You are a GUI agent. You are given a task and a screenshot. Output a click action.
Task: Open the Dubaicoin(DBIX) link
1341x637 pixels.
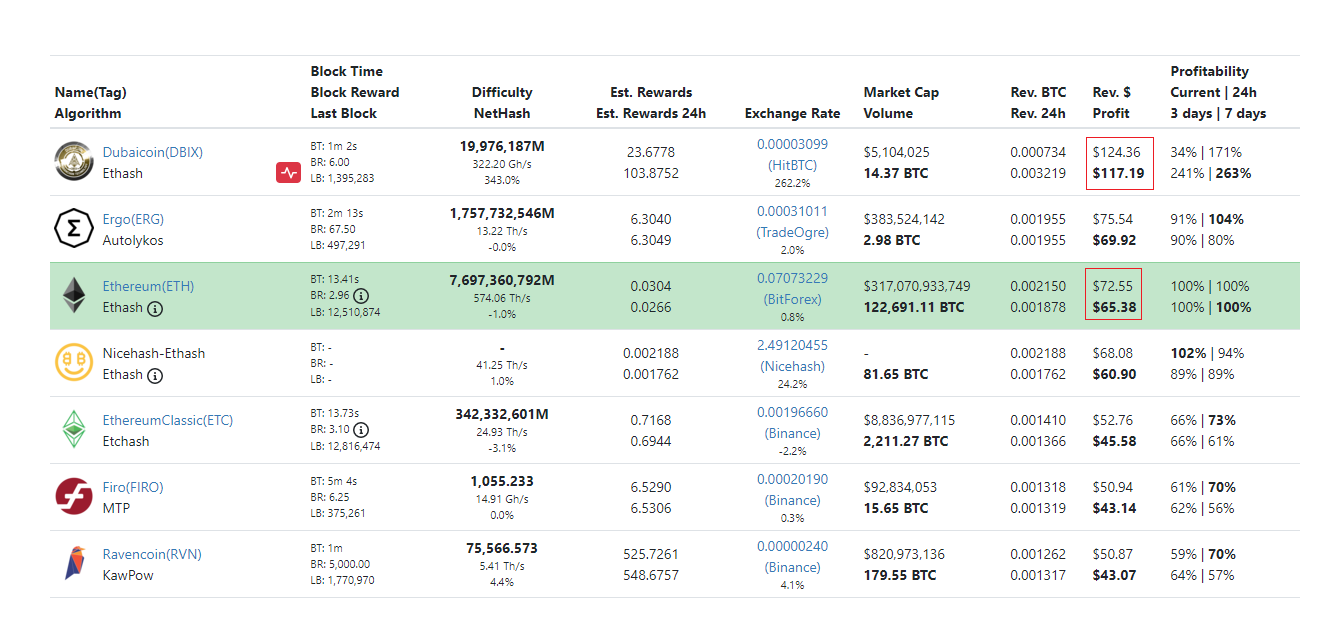point(153,152)
